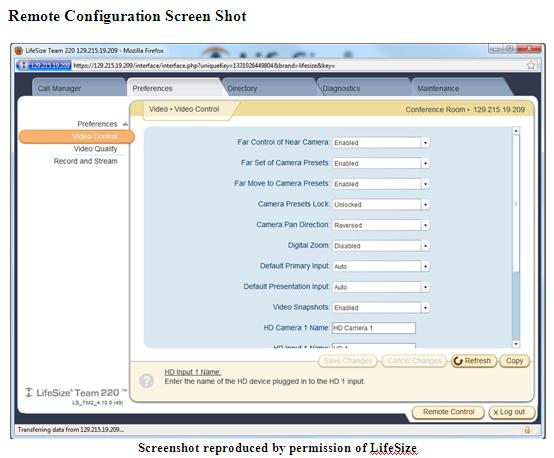Open the Default Primary Input dropdown
The width and height of the screenshot is (554, 458).
click(381, 266)
